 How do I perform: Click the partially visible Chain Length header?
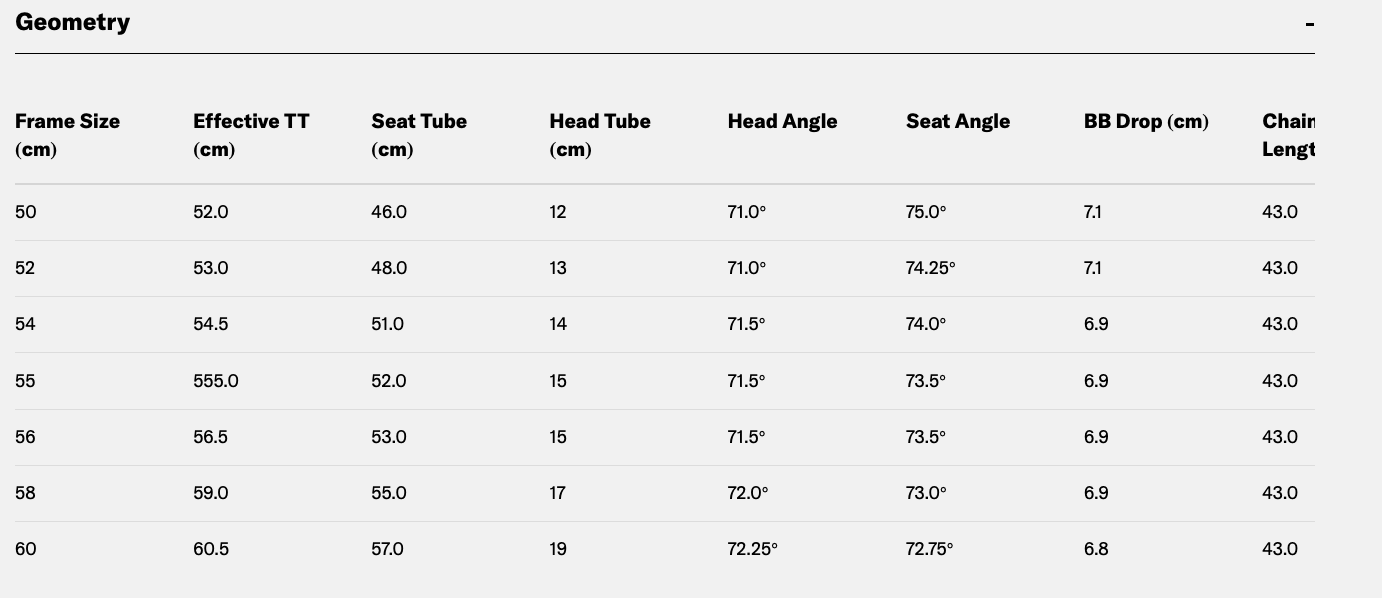coord(1288,135)
